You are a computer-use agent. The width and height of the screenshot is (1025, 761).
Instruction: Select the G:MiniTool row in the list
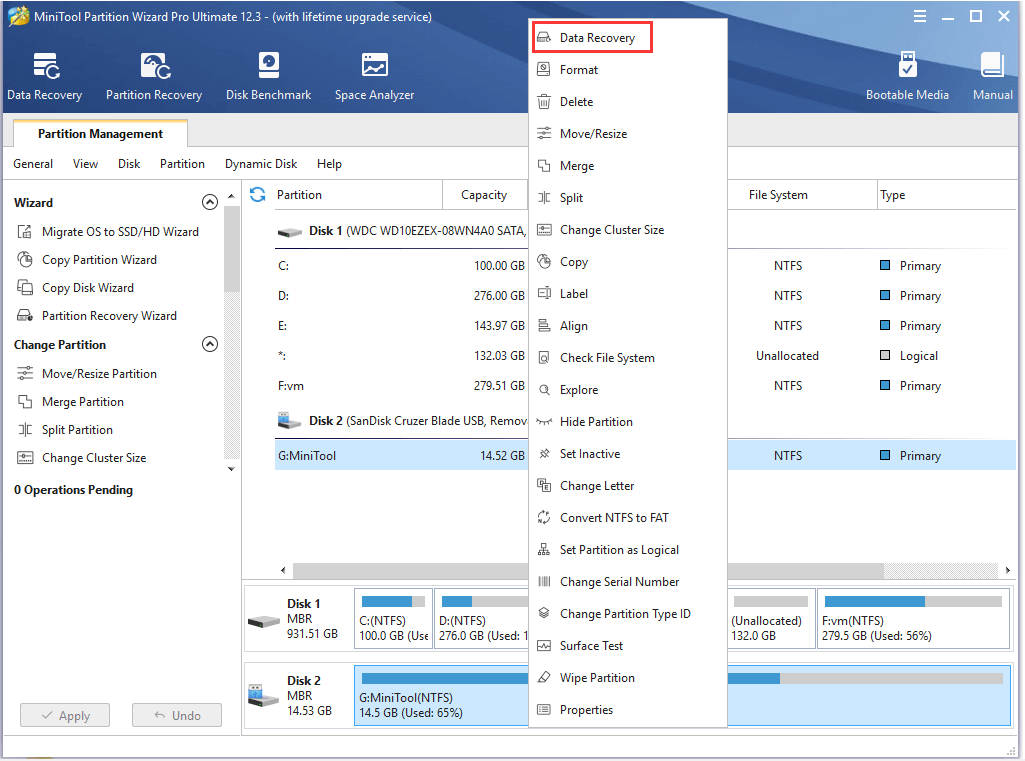coord(646,455)
